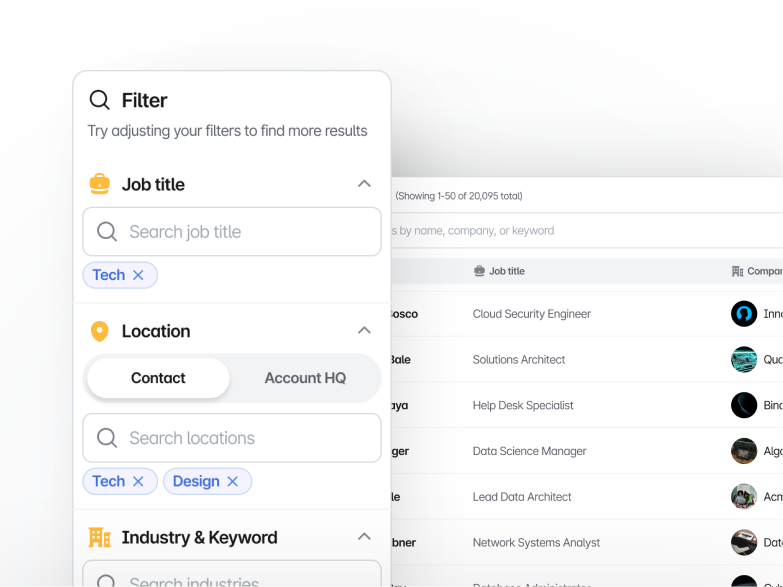Open Lead Data Architect row company logo
This screenshot has width=783, height=587.
click(744, 497)
